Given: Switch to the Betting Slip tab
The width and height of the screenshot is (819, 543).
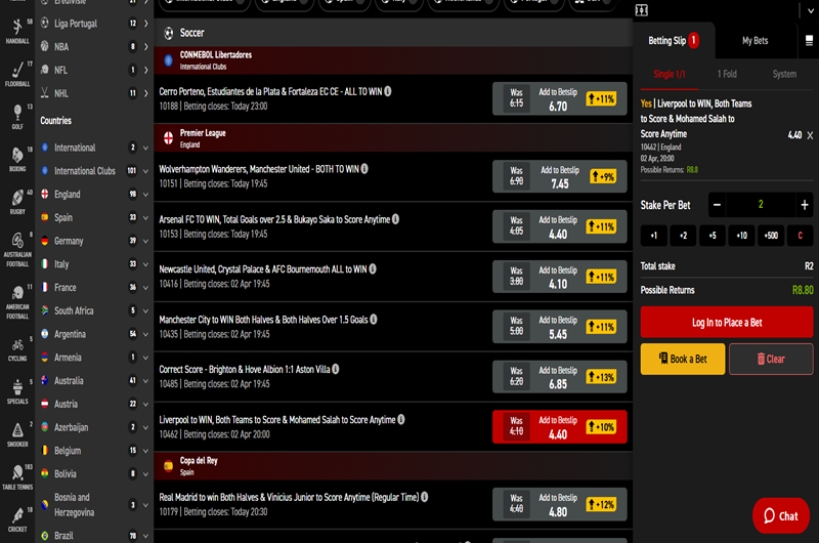Looking at the screenshot, I should (673, 40).
